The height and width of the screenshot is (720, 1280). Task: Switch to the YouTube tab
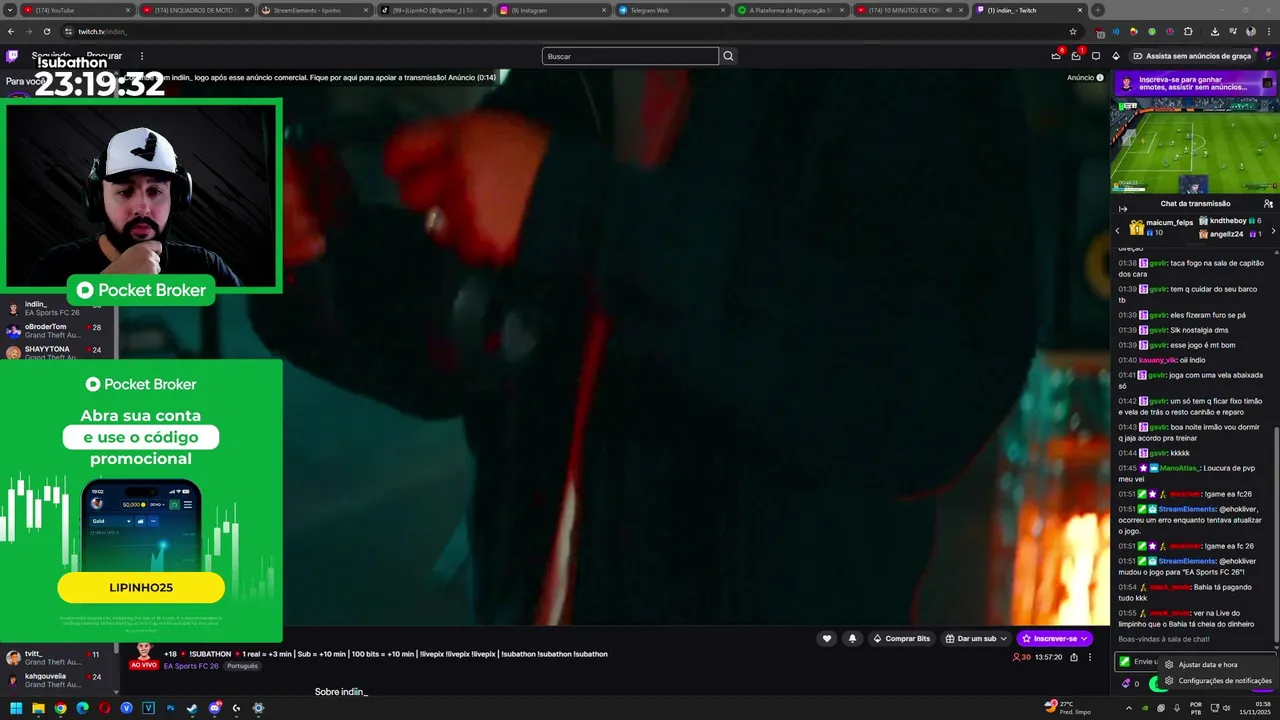click(77, 10)
